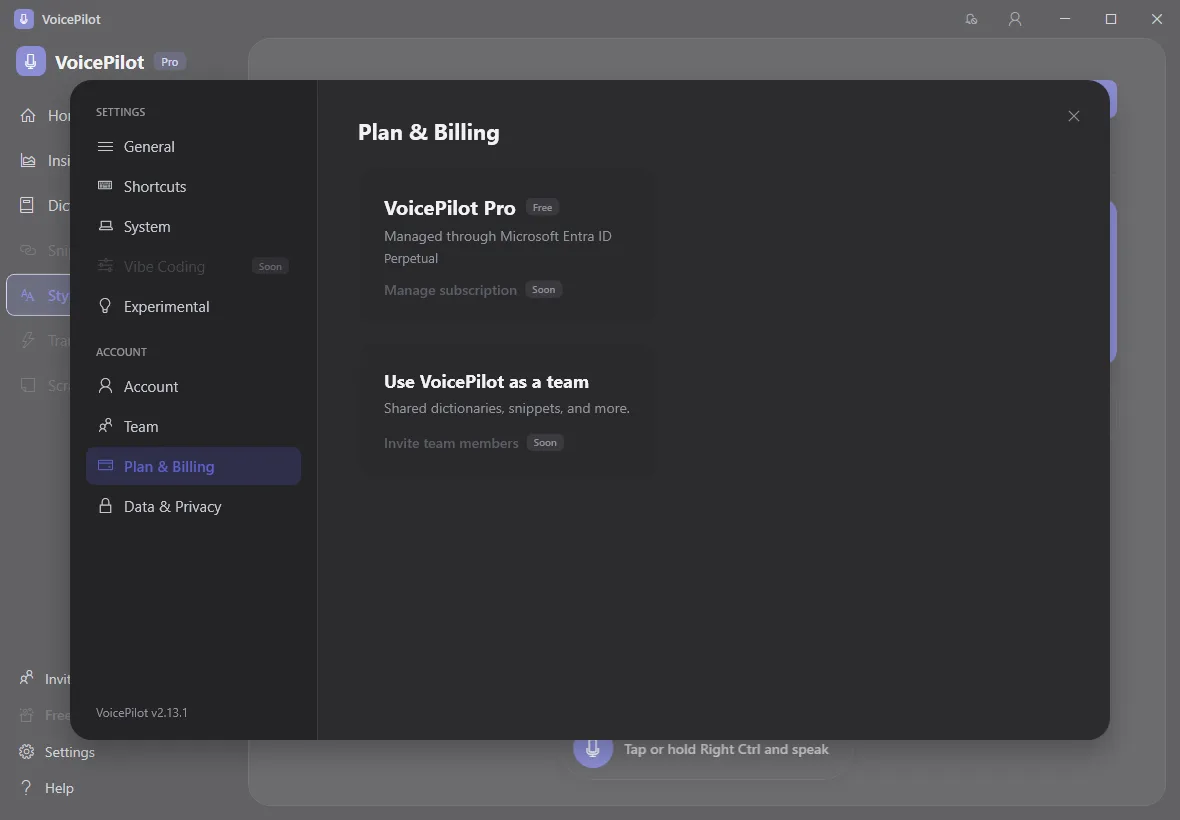Viewport: 1180px width, 820px height.
Task: Click the round microphone dictation button
Action: 593,749
